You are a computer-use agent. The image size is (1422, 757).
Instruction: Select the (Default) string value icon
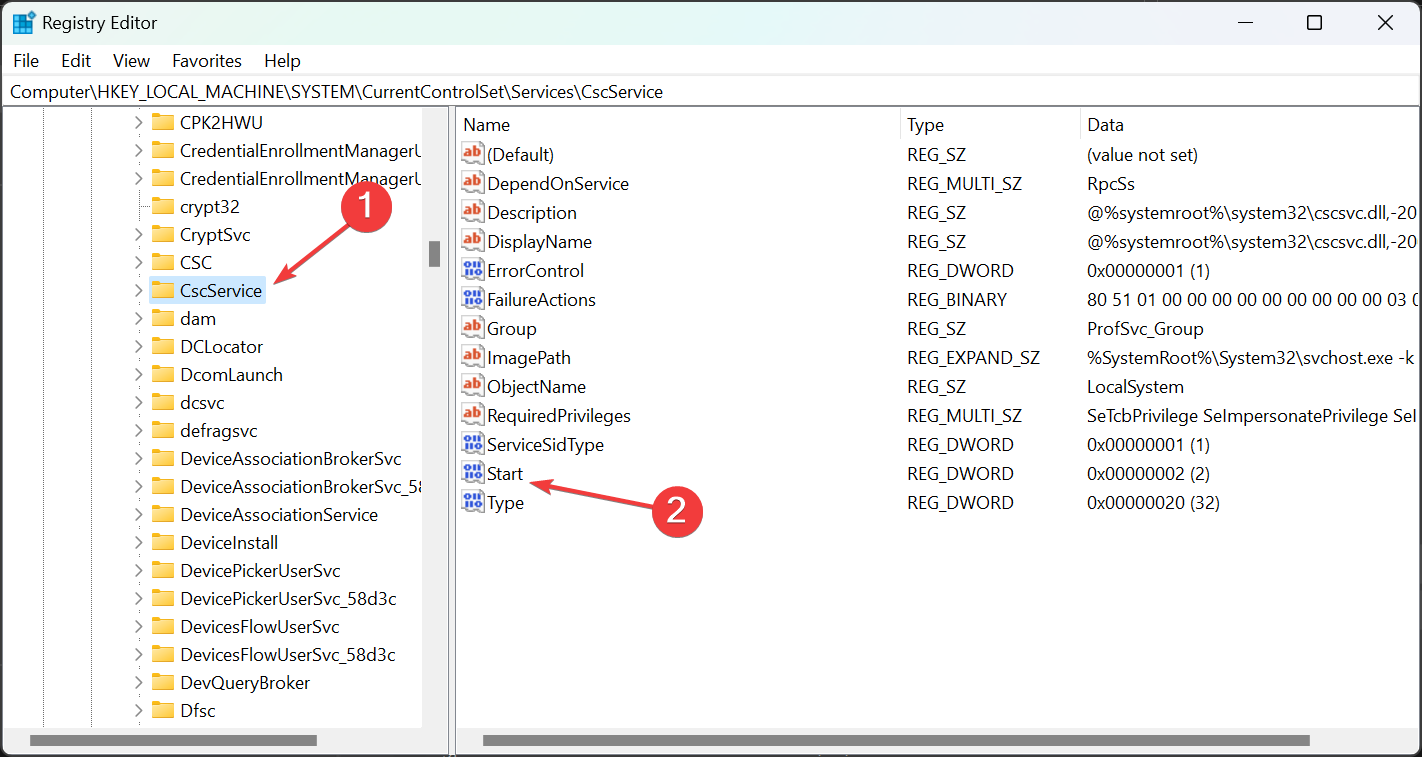point(472,154)
